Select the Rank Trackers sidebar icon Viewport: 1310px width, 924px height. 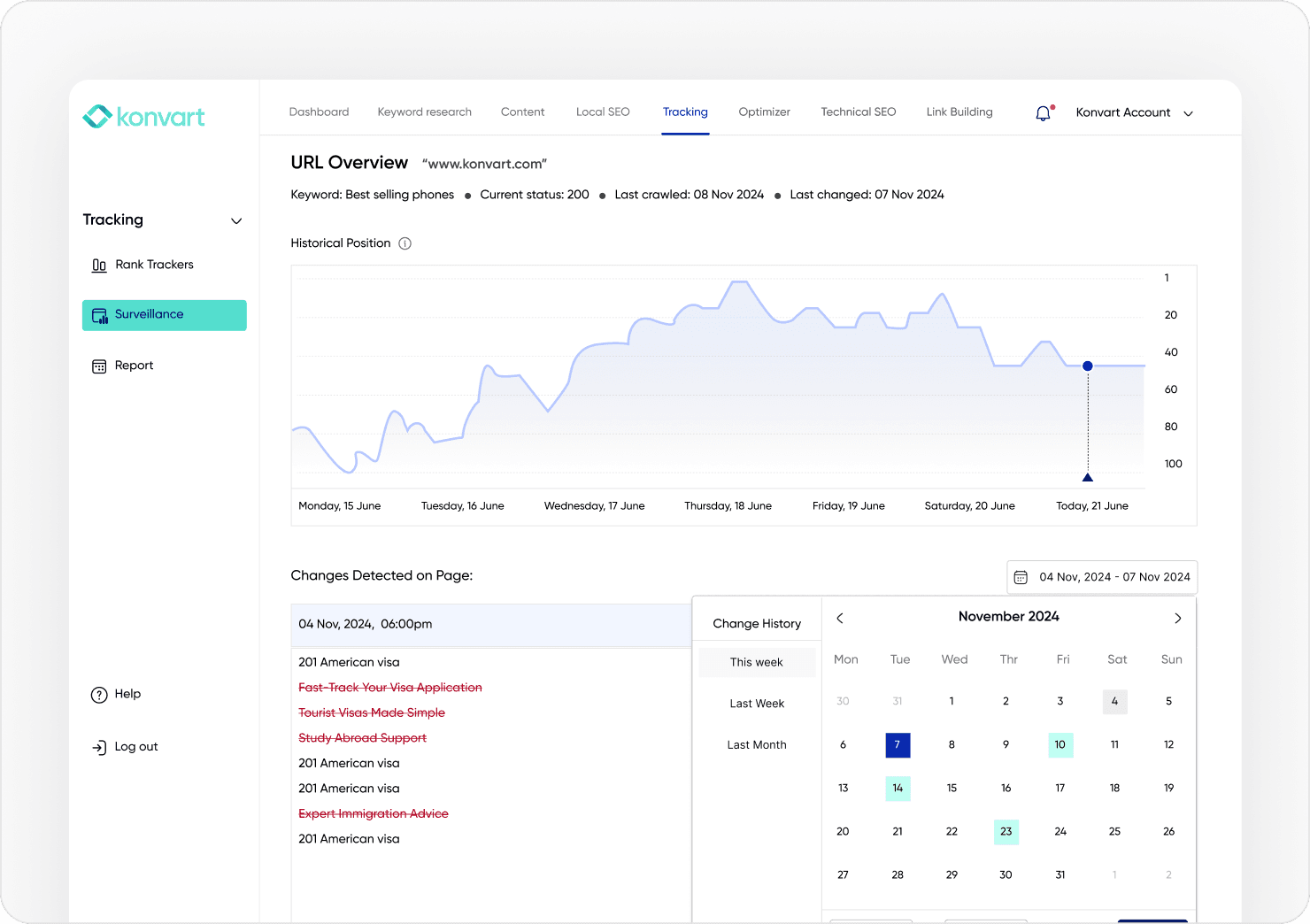pos(99,264)
